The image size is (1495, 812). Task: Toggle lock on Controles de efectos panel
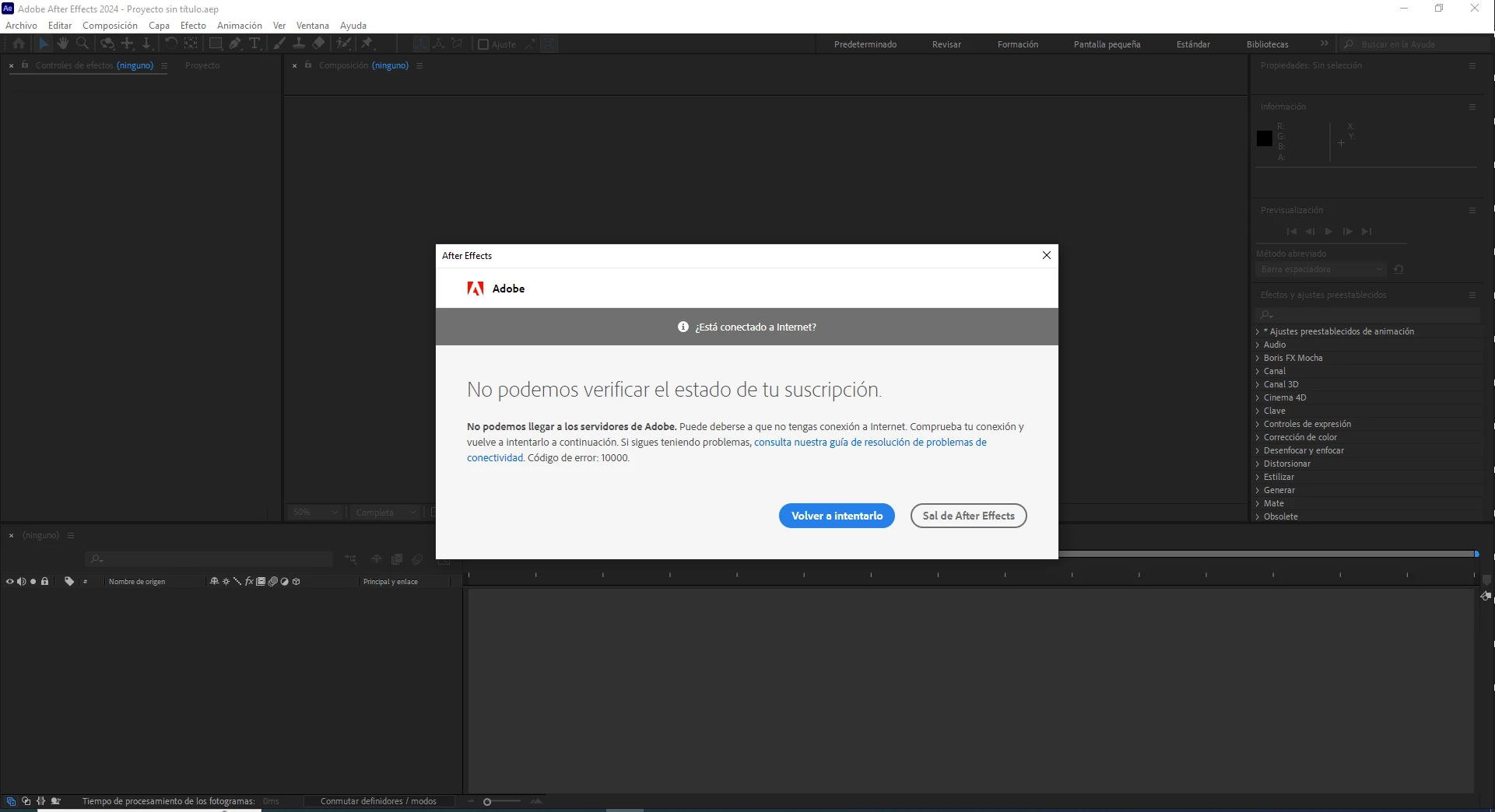(25, 65)
